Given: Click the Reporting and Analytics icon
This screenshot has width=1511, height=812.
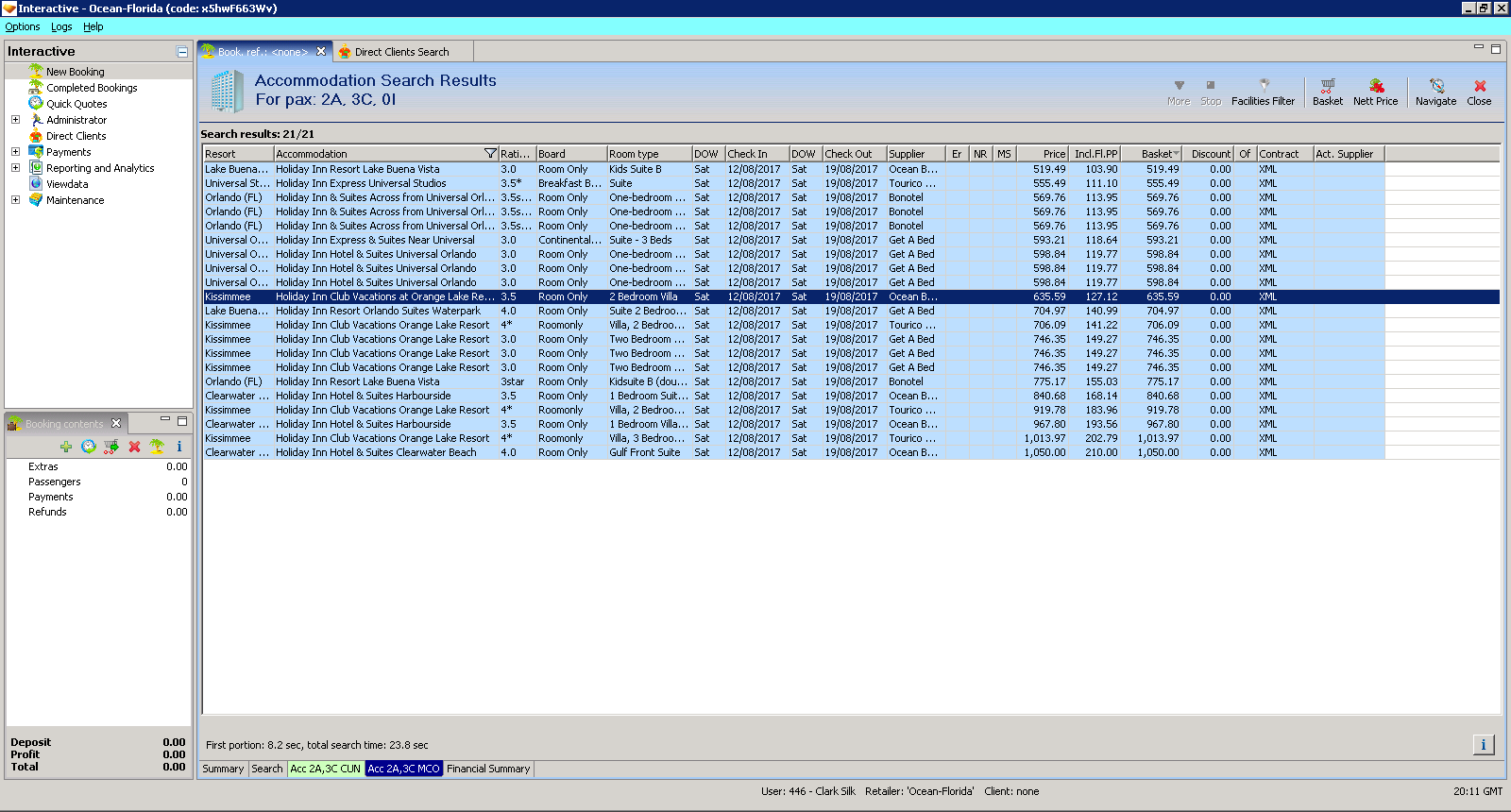Looking at the screenshot, I should [x=36, y=168].
